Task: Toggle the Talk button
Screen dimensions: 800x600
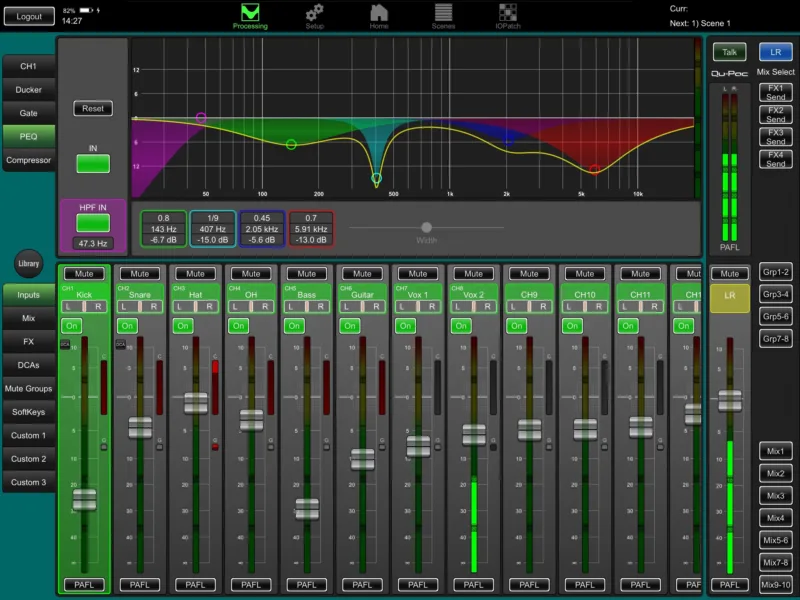Action: [x=729, y=52]
